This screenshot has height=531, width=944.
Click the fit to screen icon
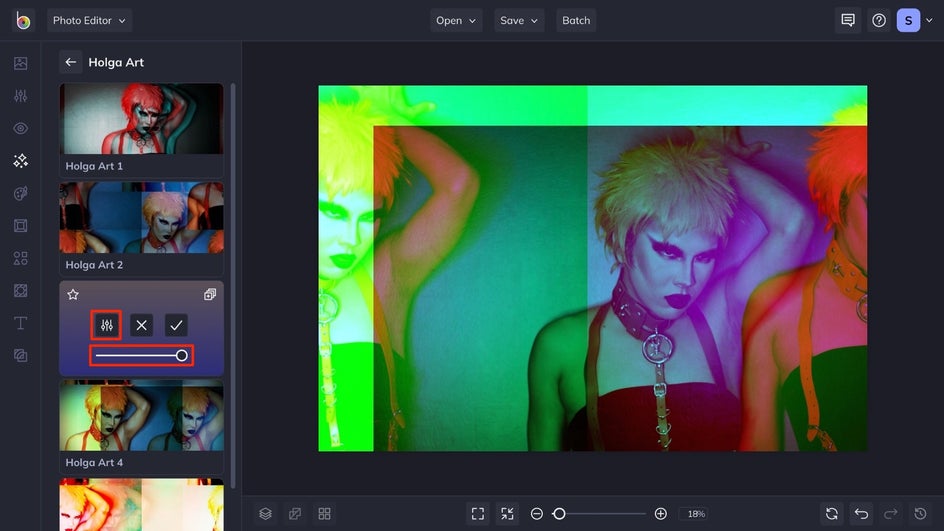(478, 514)
